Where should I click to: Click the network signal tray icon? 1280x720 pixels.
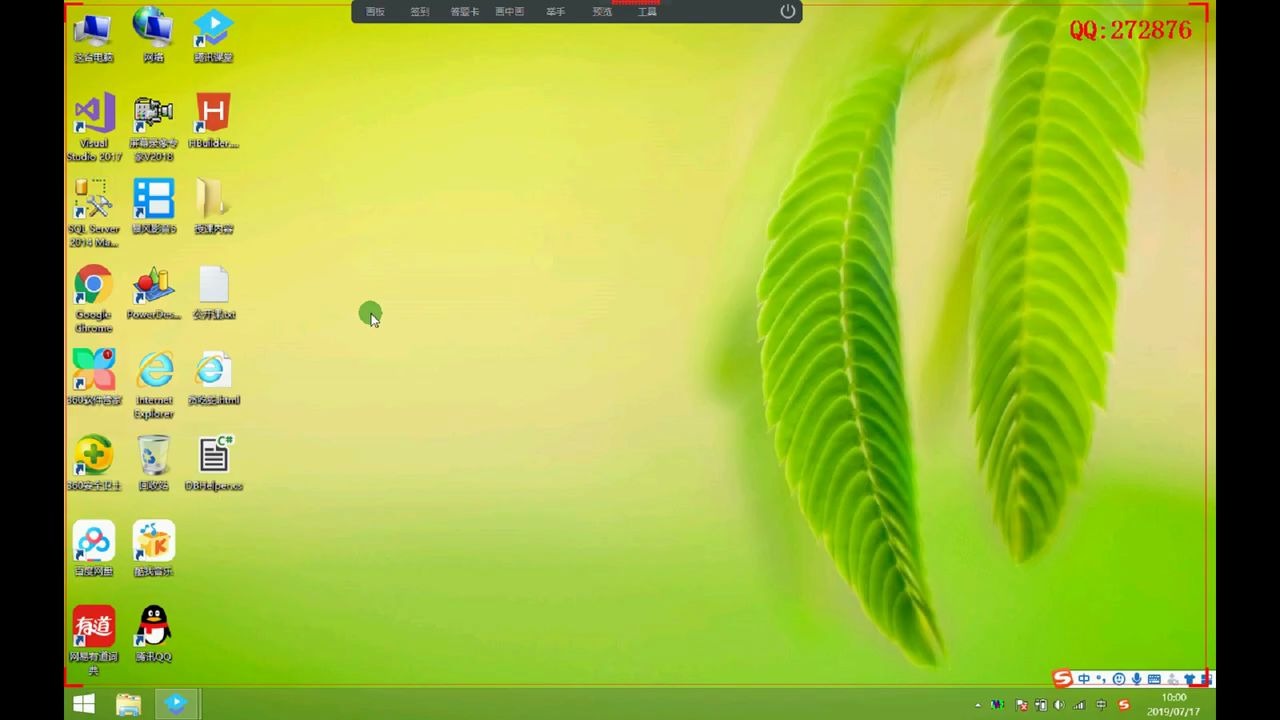[1079, 705]
